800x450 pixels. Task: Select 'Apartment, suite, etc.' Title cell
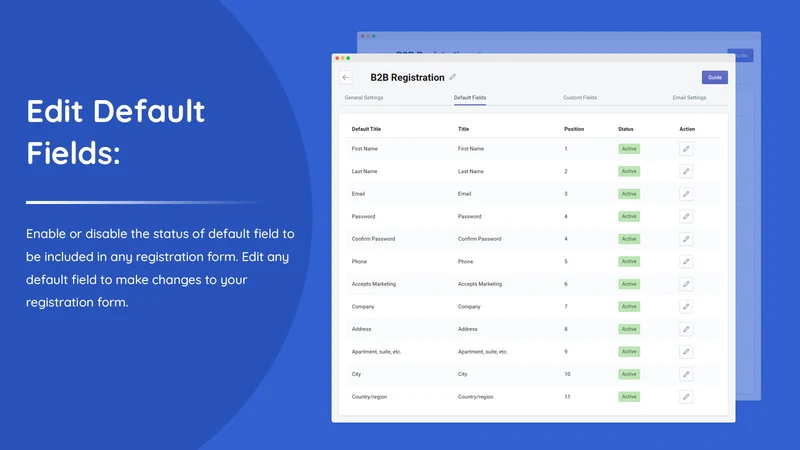483,352
